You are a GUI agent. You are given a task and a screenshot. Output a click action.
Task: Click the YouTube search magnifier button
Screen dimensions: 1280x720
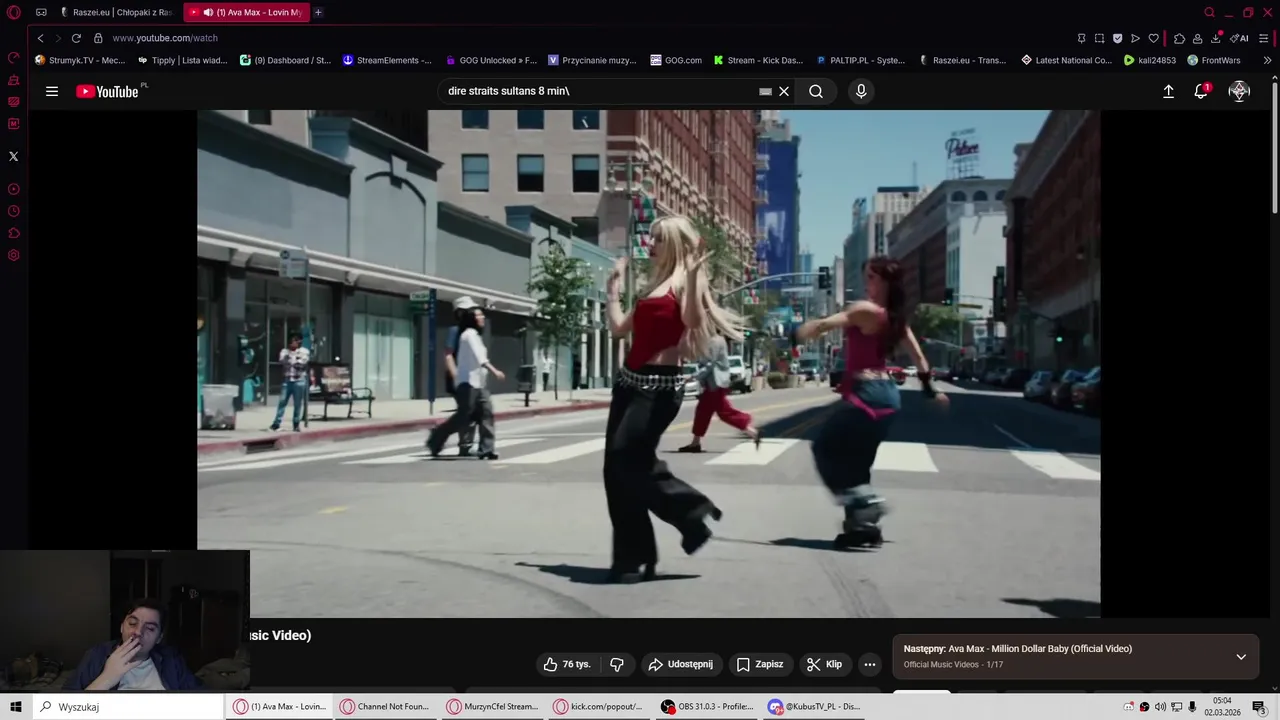pyautogui.click(x=816, y=91)
